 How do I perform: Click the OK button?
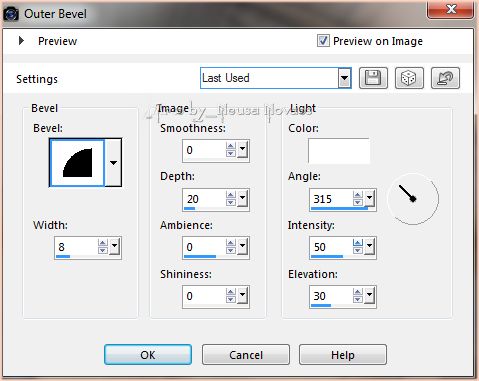(x=148, y=355)
